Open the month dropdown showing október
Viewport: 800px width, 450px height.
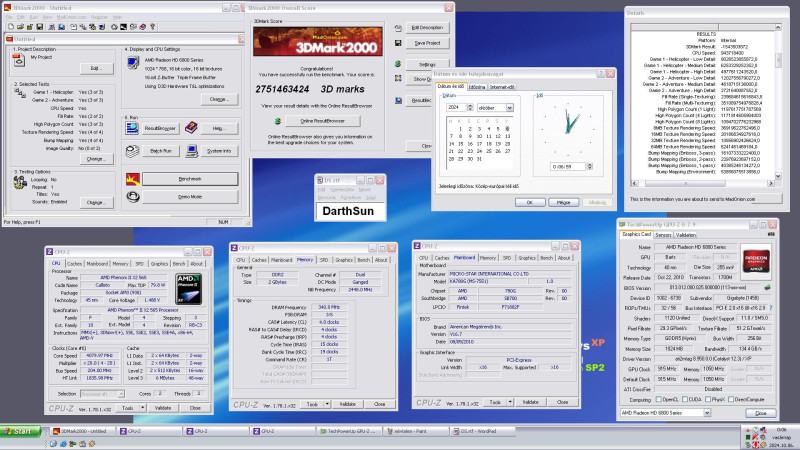tap(509, 108)
